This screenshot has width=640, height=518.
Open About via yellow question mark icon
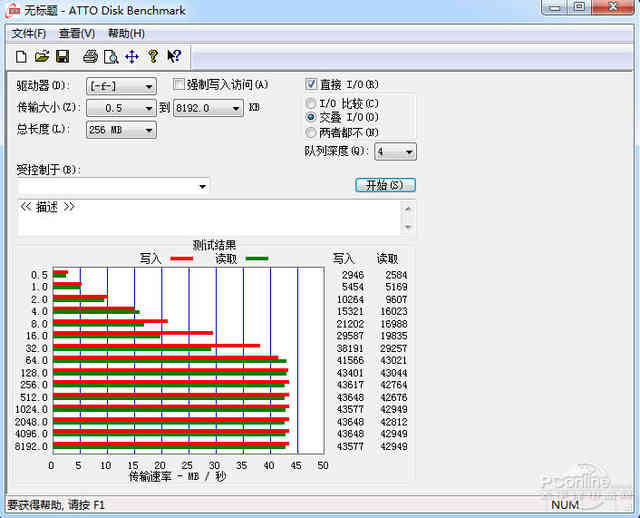click(x=153, y=56)
